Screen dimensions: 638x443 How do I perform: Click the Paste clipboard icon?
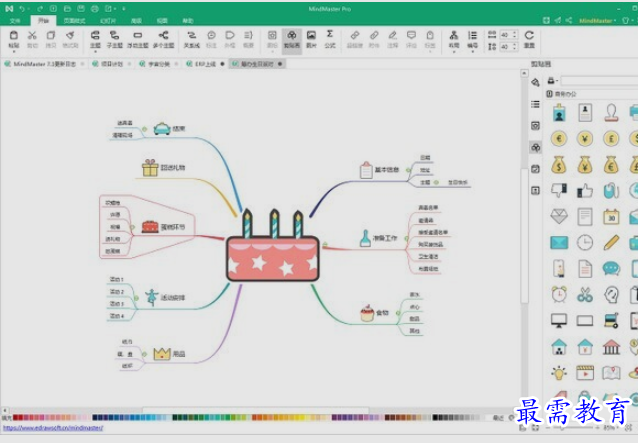click(14, 36)
